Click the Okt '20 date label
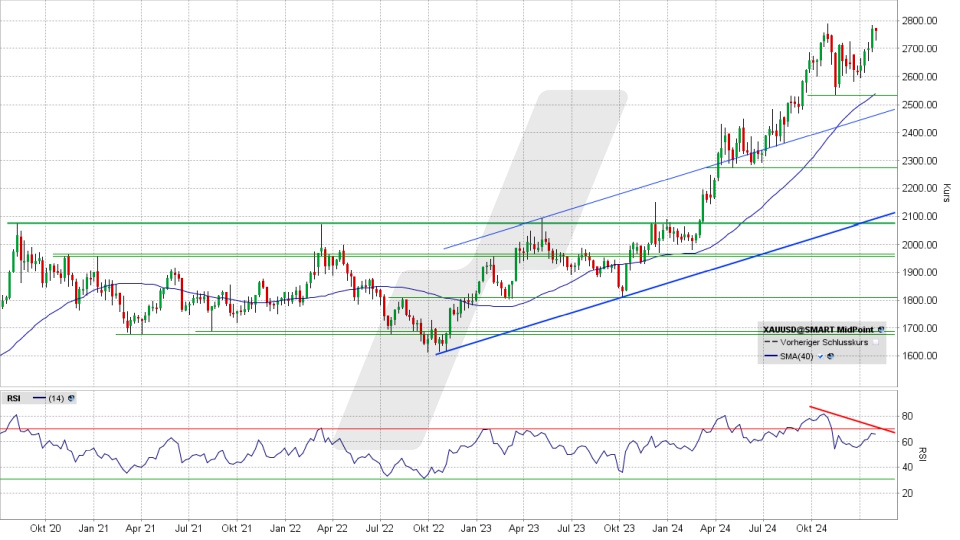The height and width of the screenshot is (540, 960). (46, 528)
